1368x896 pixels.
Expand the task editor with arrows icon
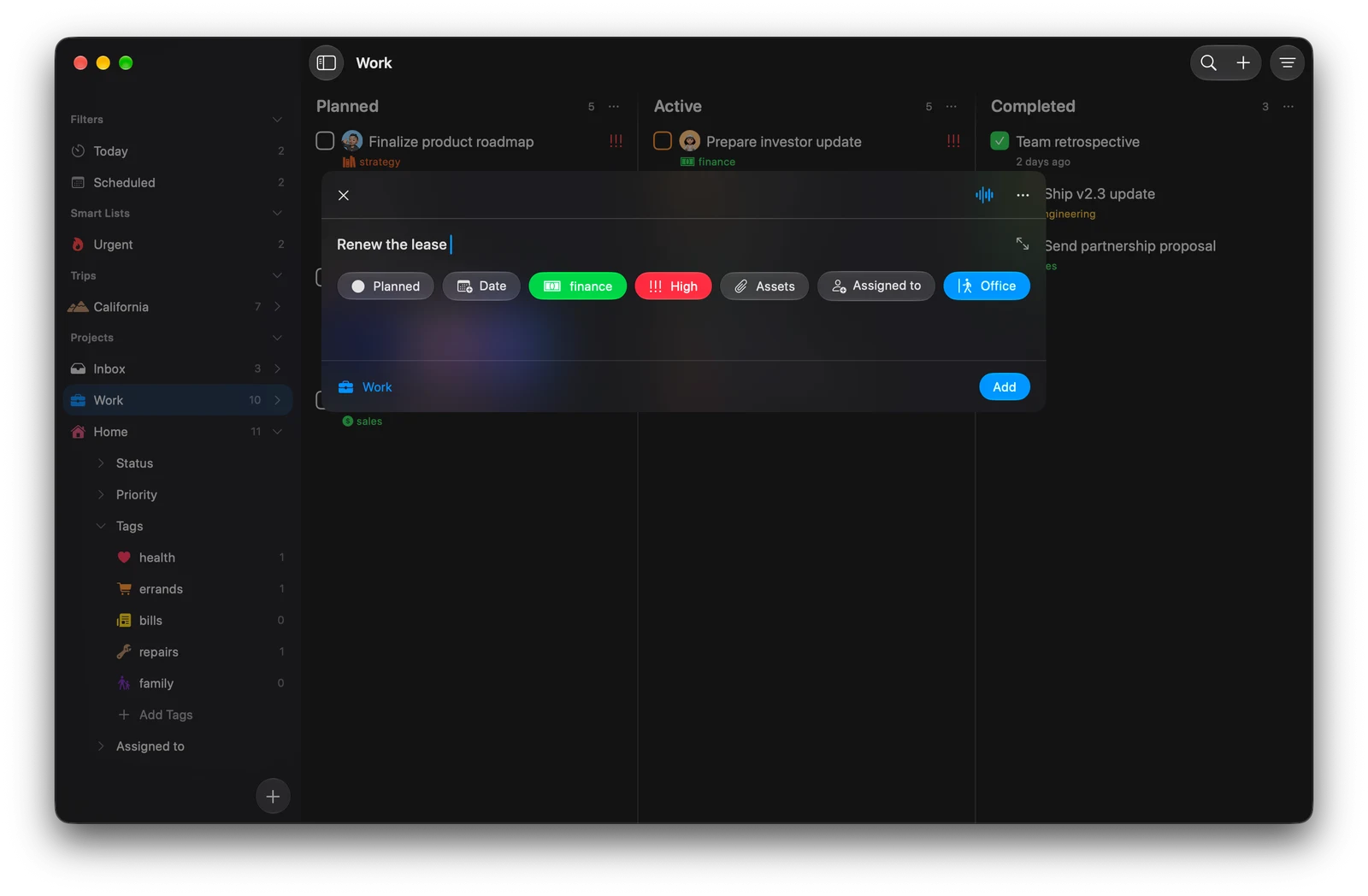point(1022,244)
